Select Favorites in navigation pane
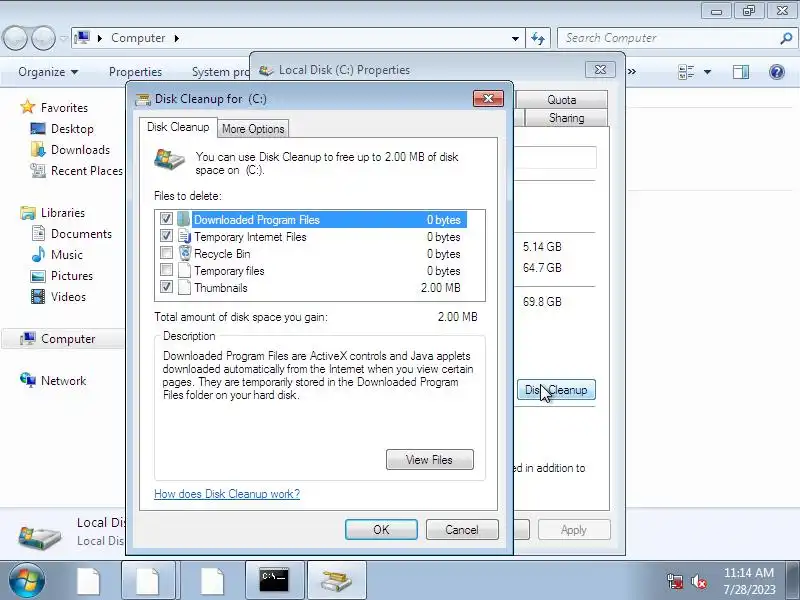This screenshot has width=800, height=600. coord(64,108)
